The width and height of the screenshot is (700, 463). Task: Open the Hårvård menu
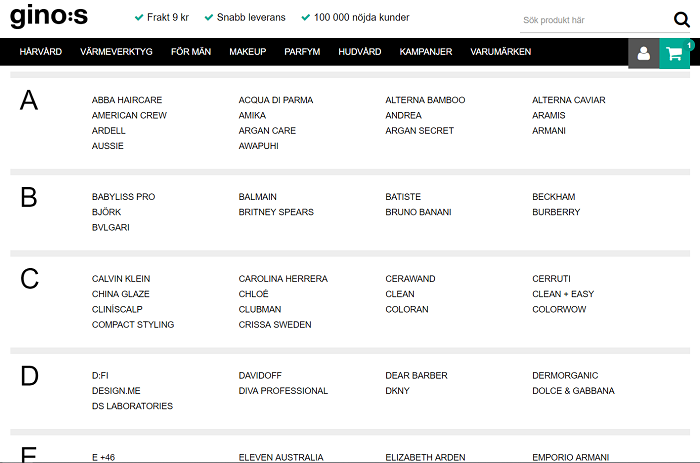[41, 52]
